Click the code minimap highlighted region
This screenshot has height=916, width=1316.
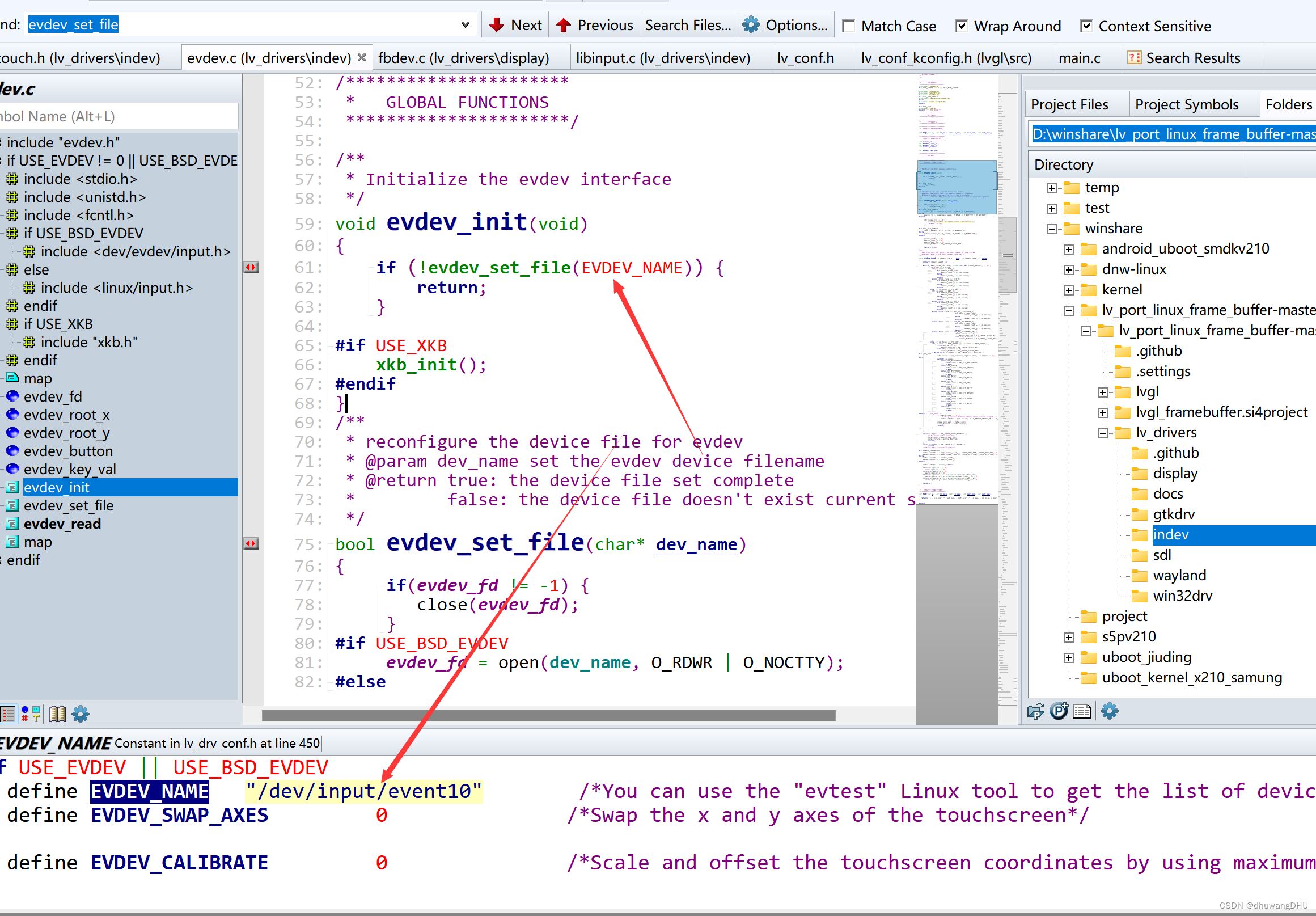[x=957, y=187]
